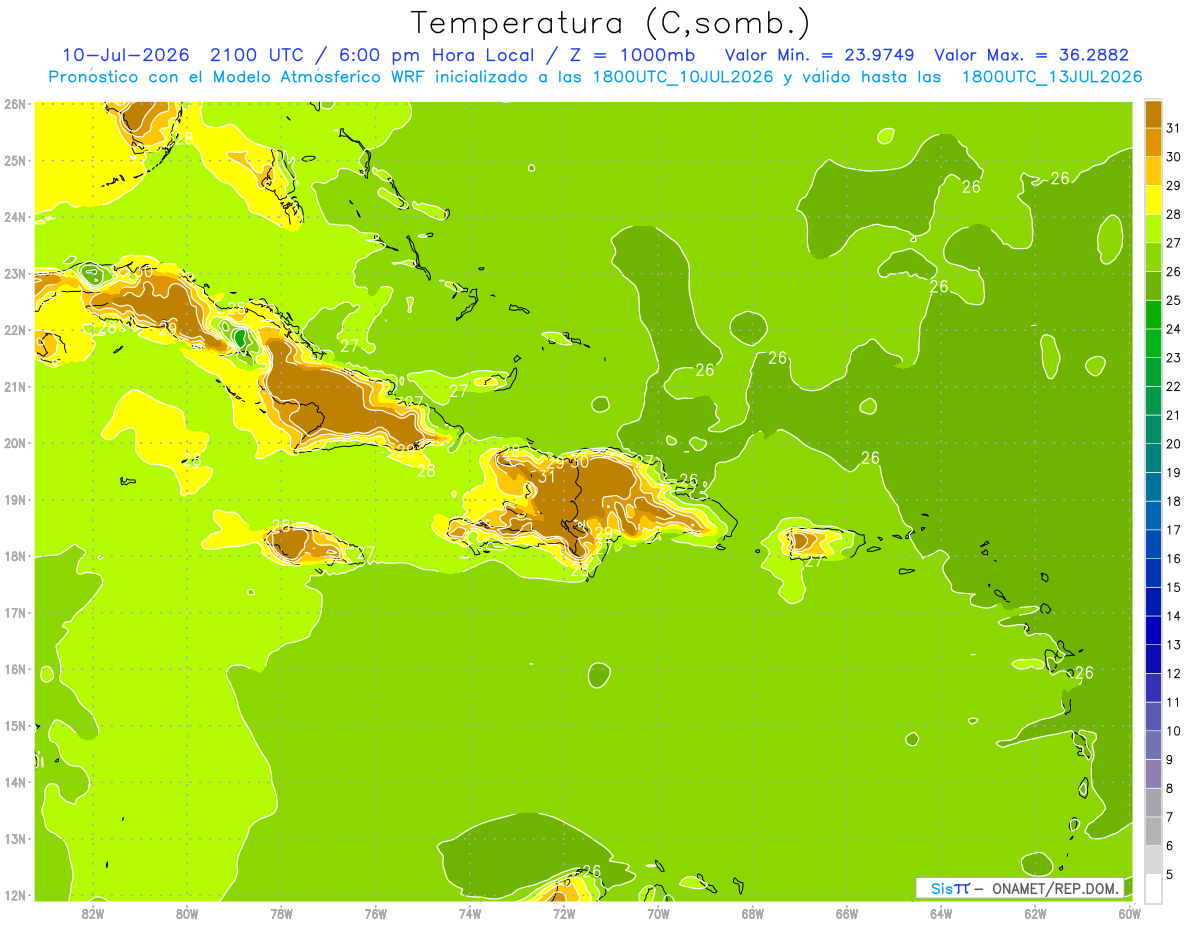Click the '82W' longitude axis label

(92, 913)
